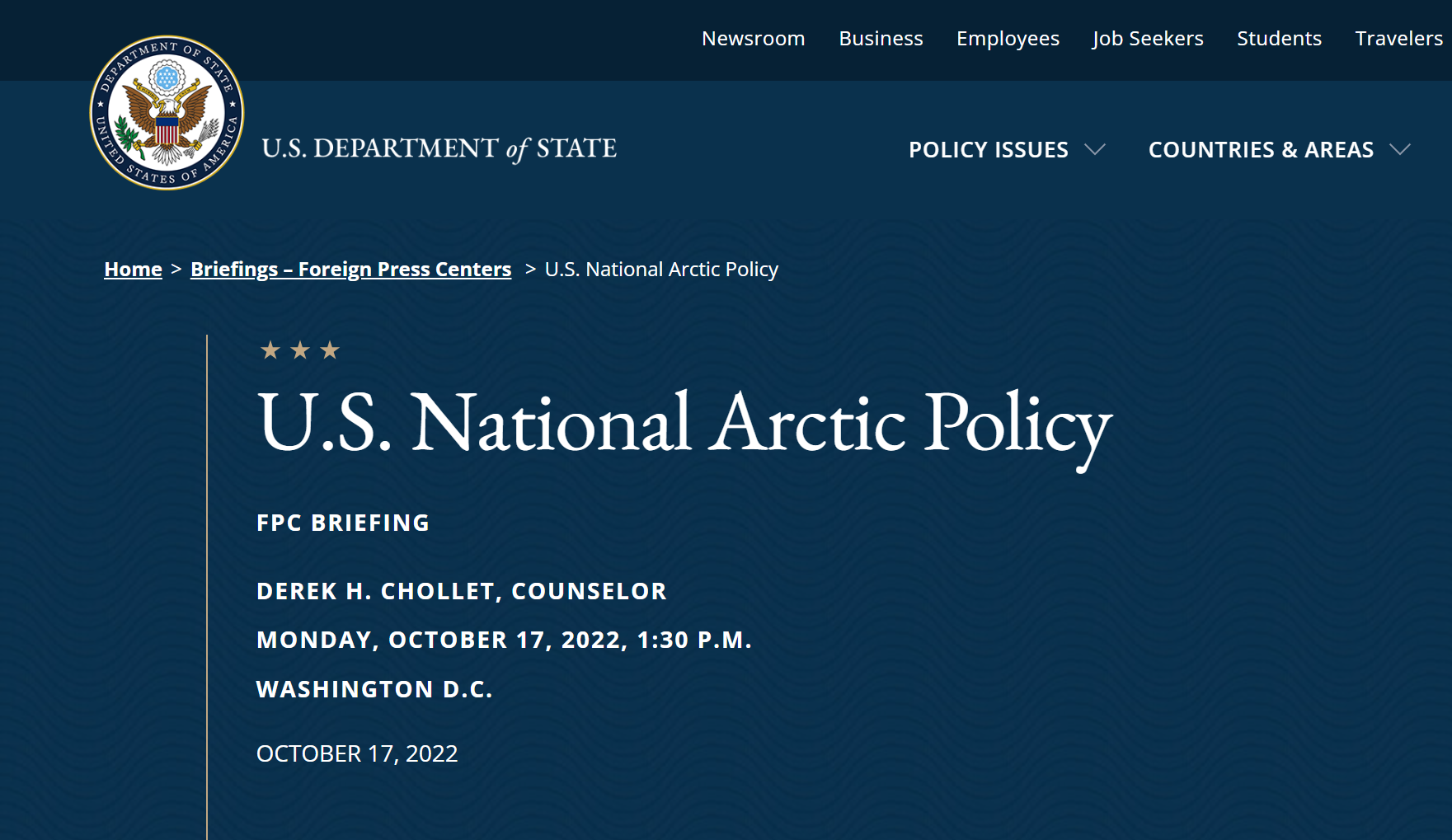Go to Home via the breadcrumb
Image resolution: width=1452 pixels, height=840 pixels.
(133, 270)
